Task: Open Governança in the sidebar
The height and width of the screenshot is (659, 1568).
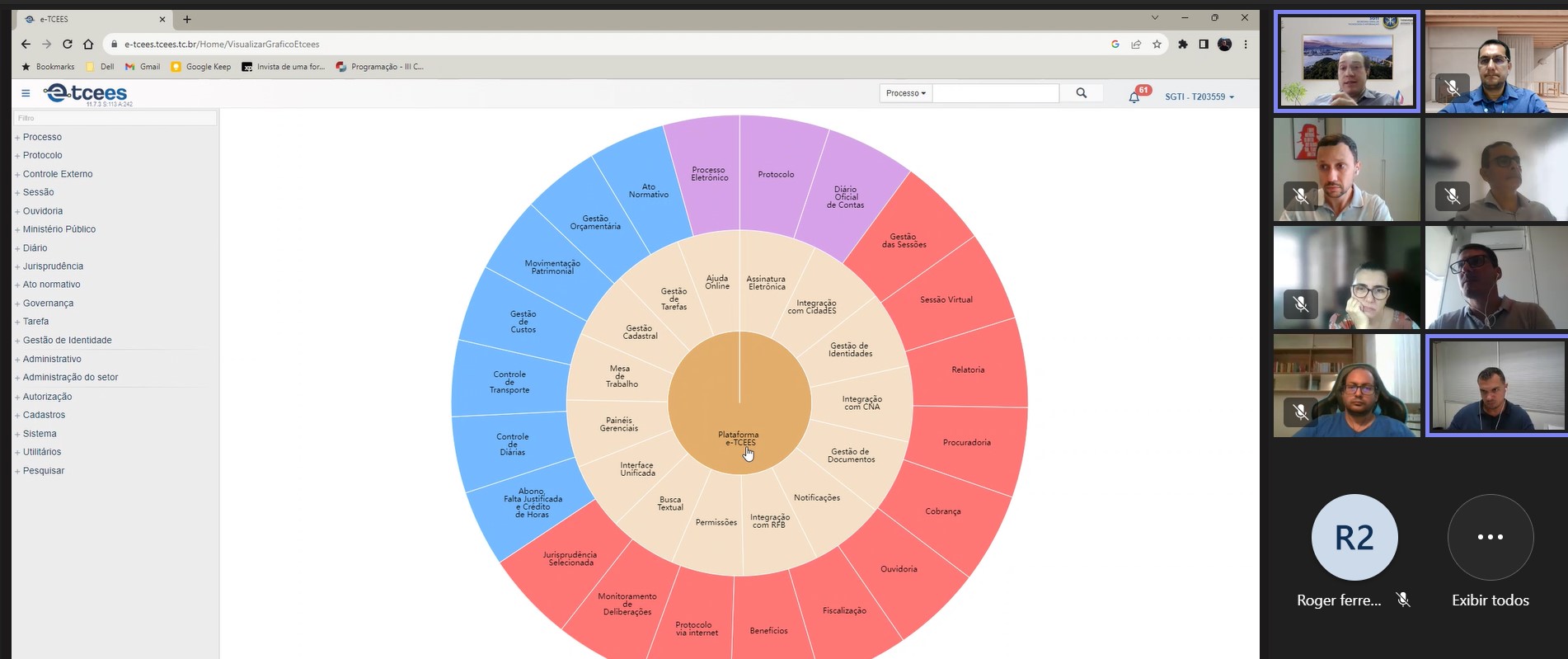Action: click(x=48, y=304)
